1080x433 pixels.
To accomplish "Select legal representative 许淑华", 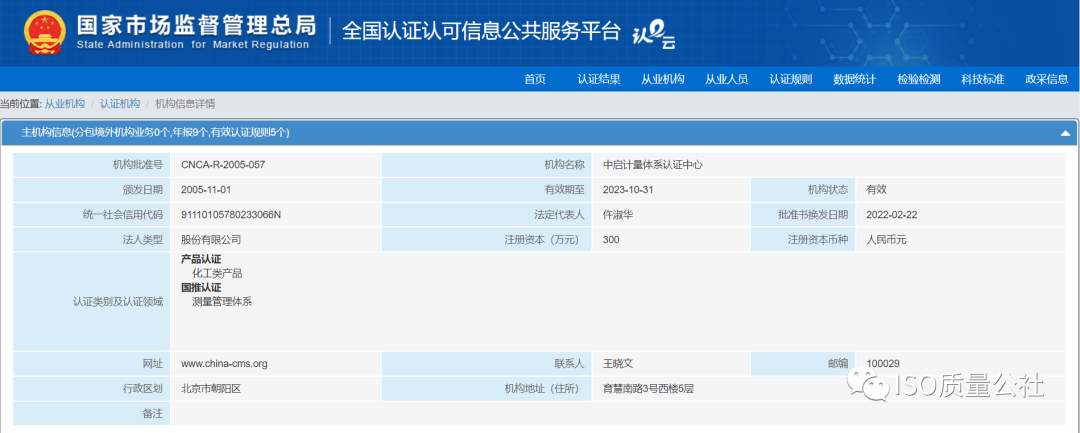I will 618,215.
